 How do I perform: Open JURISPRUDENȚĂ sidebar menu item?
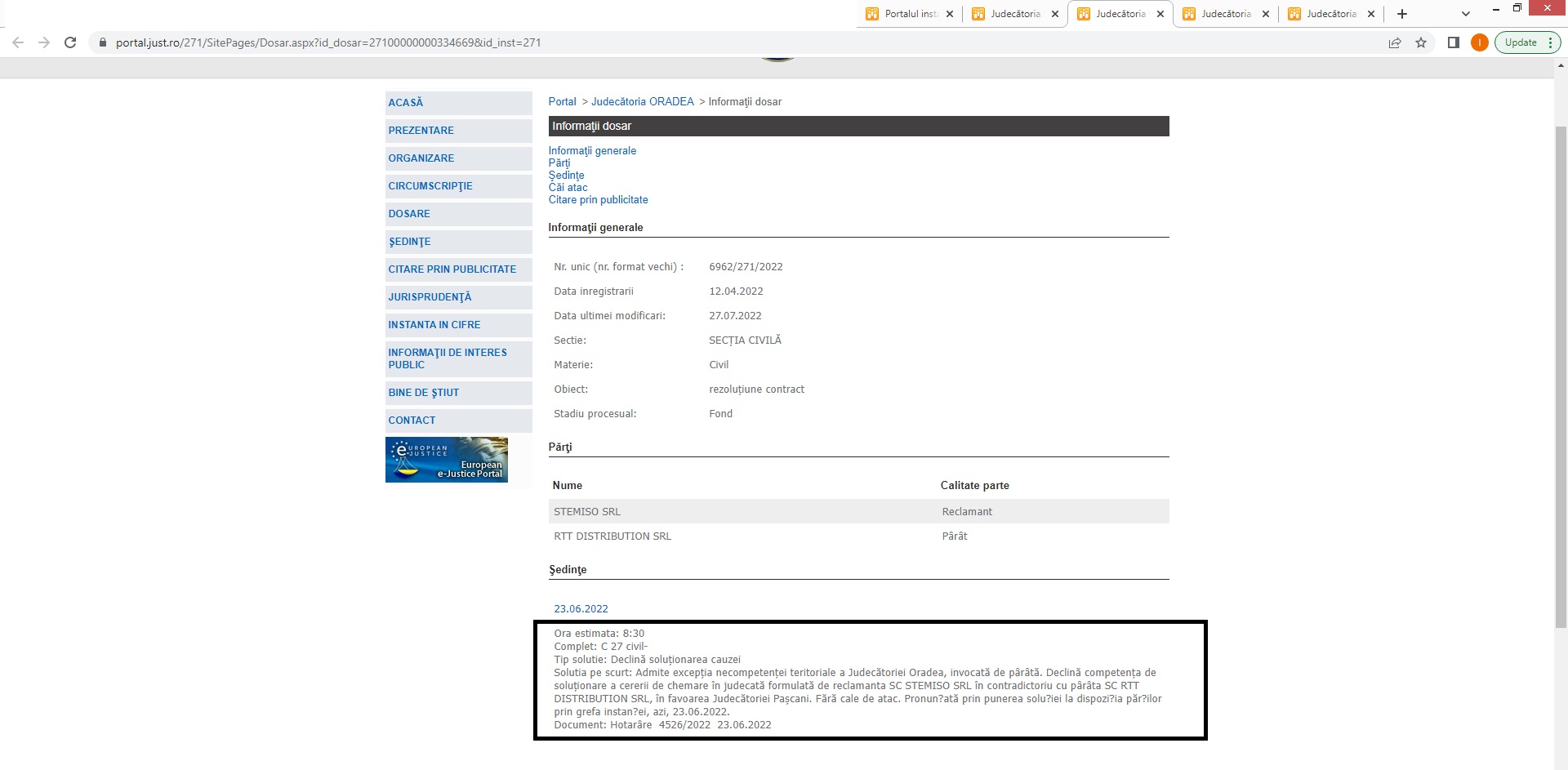point(430,297)
